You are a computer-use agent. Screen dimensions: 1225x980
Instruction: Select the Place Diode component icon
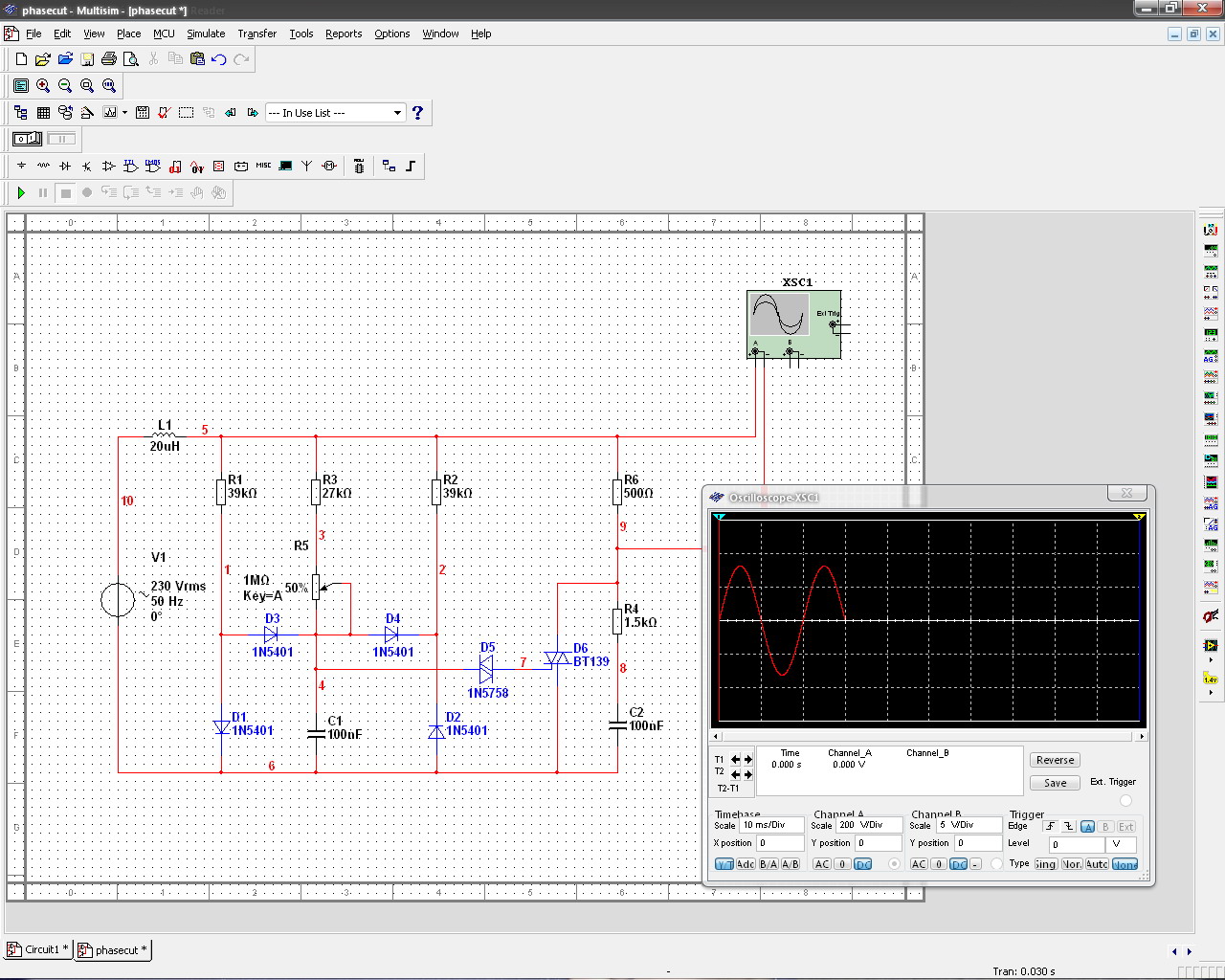click(x=65, y=167)
